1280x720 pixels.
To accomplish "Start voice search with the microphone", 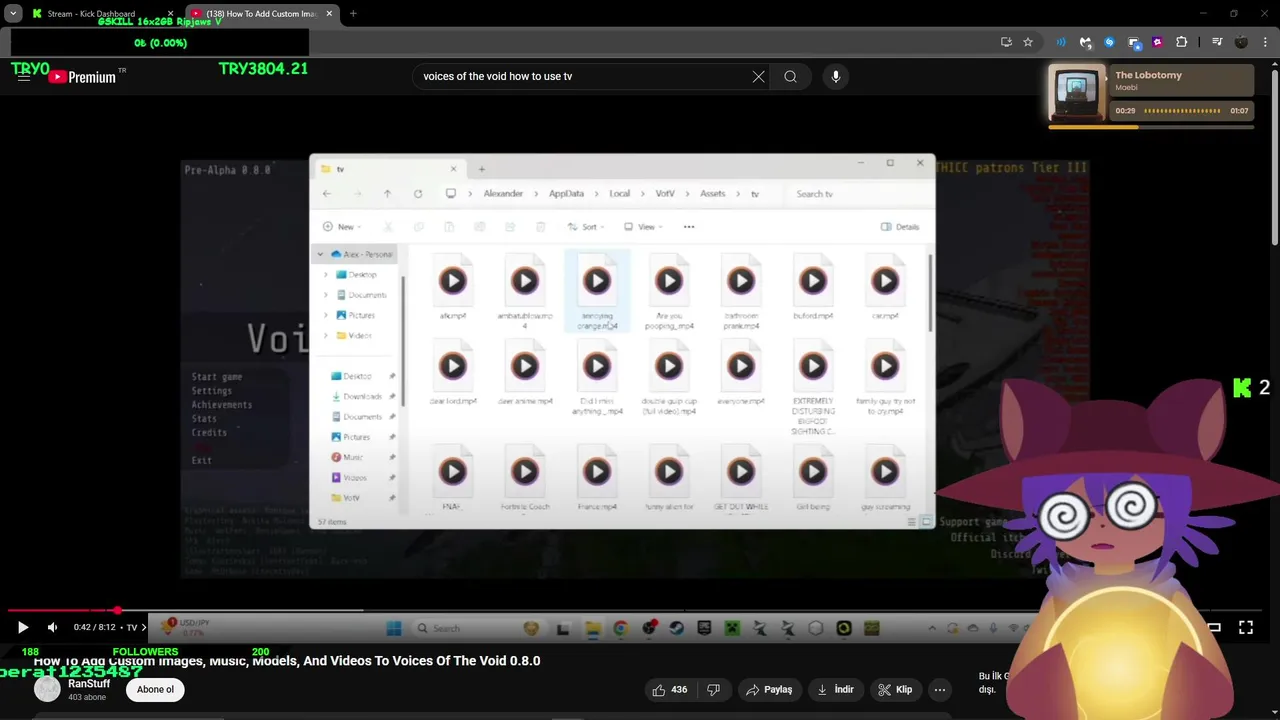I will click(836, 76).
